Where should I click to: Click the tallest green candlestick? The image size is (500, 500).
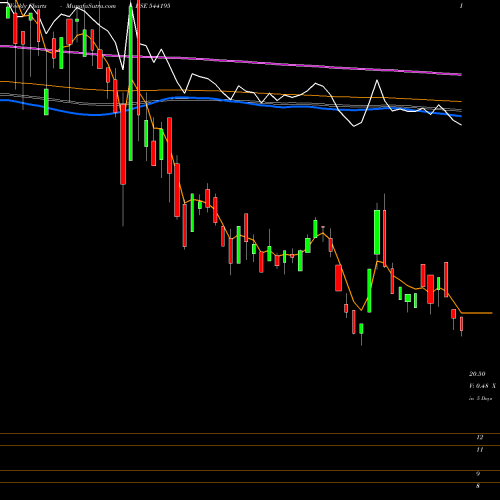131,84
